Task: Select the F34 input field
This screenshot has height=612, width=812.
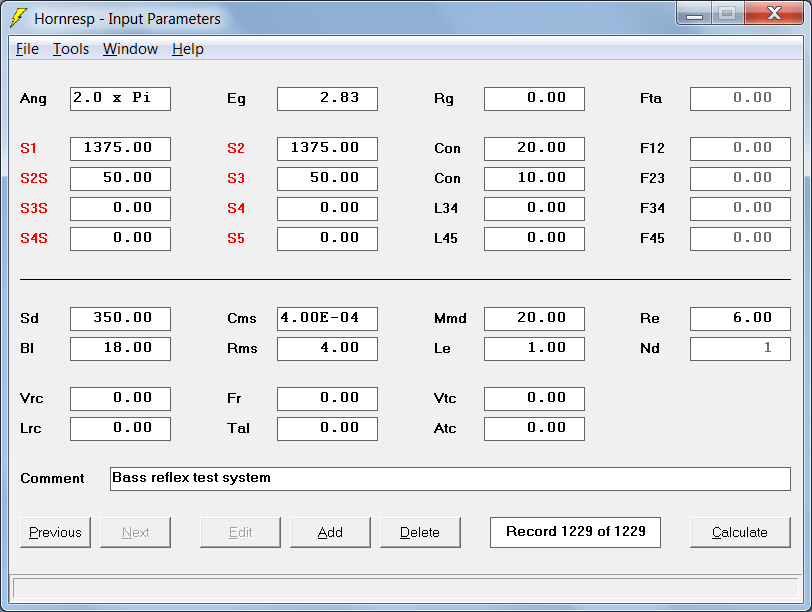Action: [741, 209]
